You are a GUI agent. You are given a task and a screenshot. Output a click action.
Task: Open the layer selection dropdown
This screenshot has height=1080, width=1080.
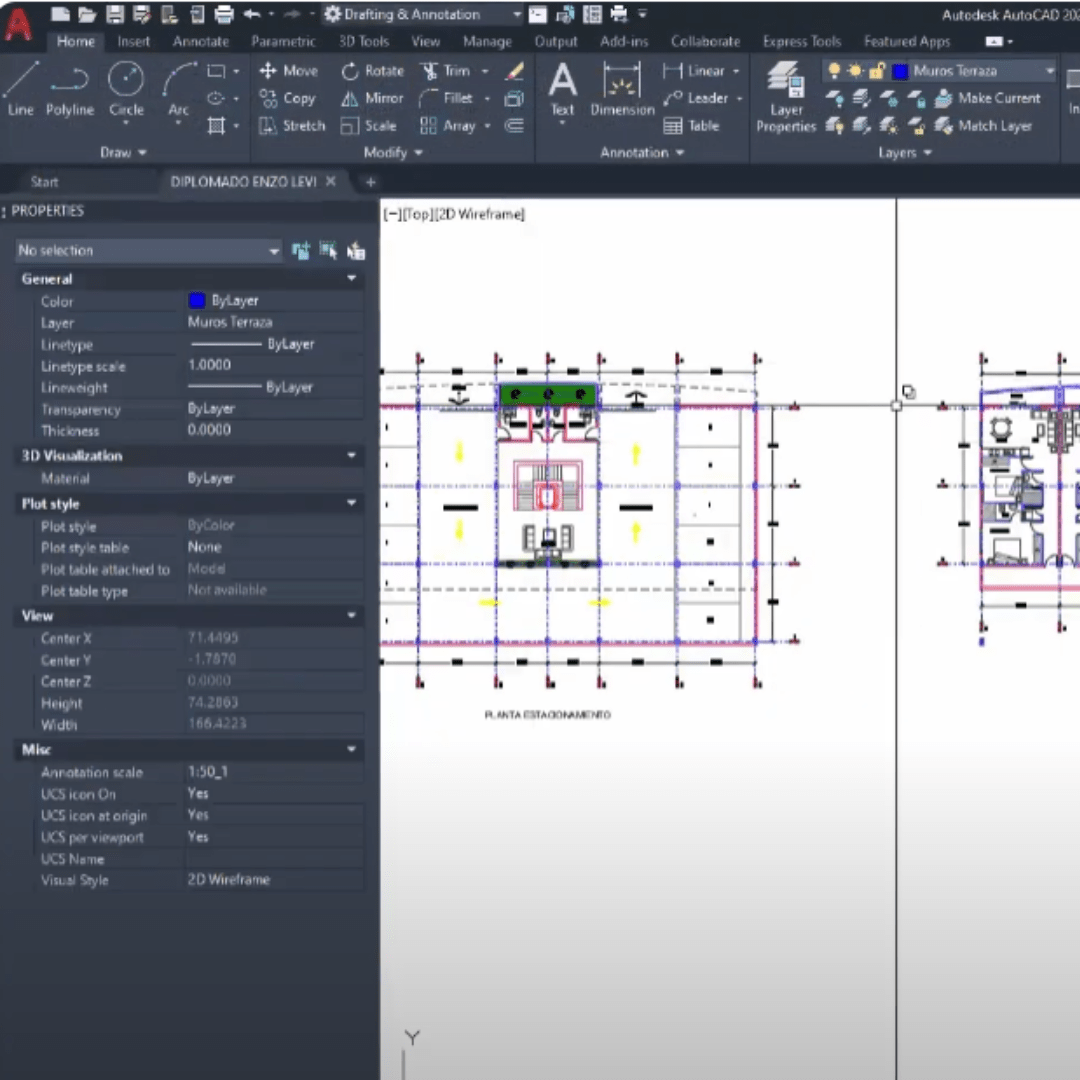tap(1050, 71)
